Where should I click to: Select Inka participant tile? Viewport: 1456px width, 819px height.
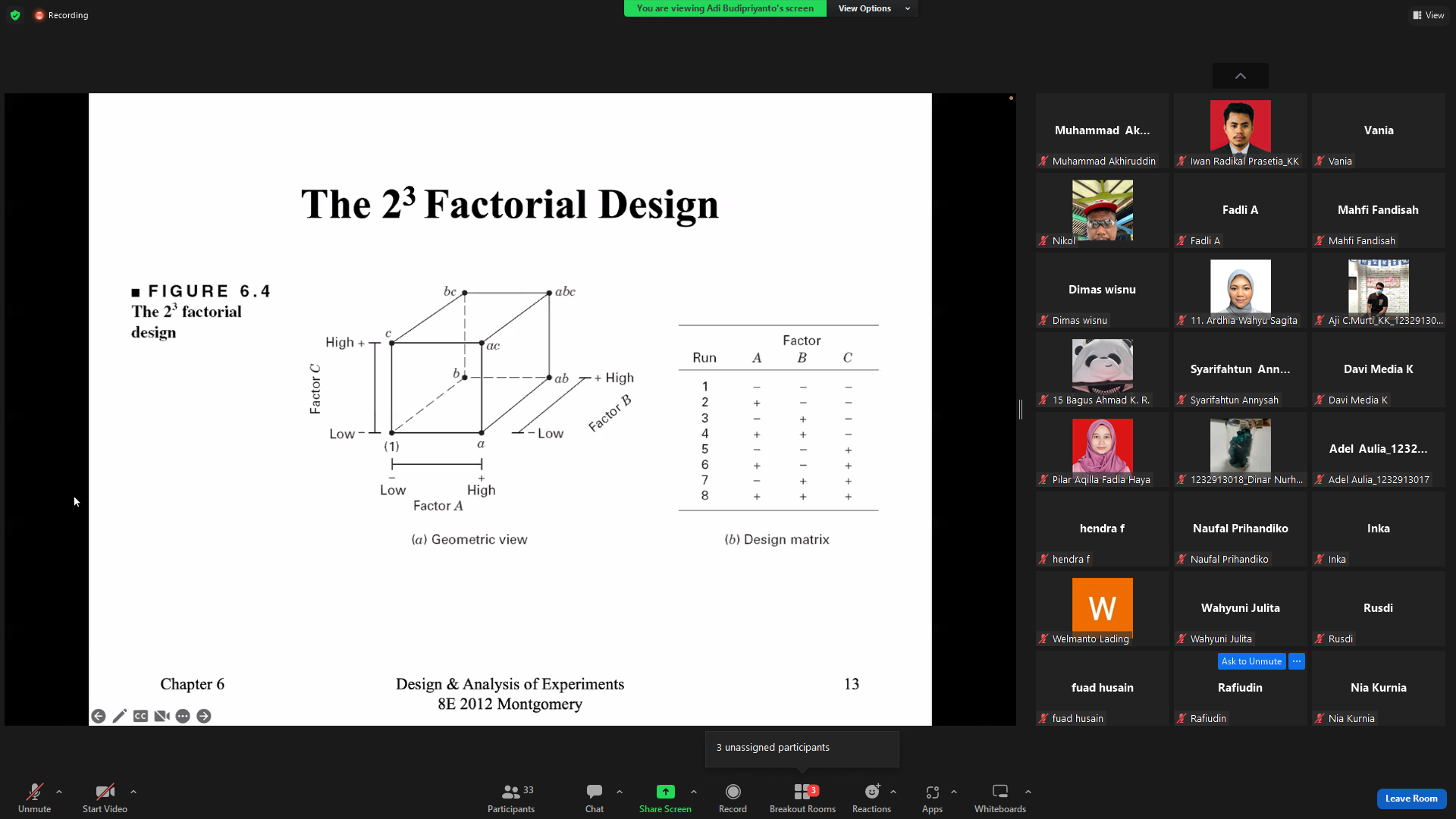(1379, 529)
